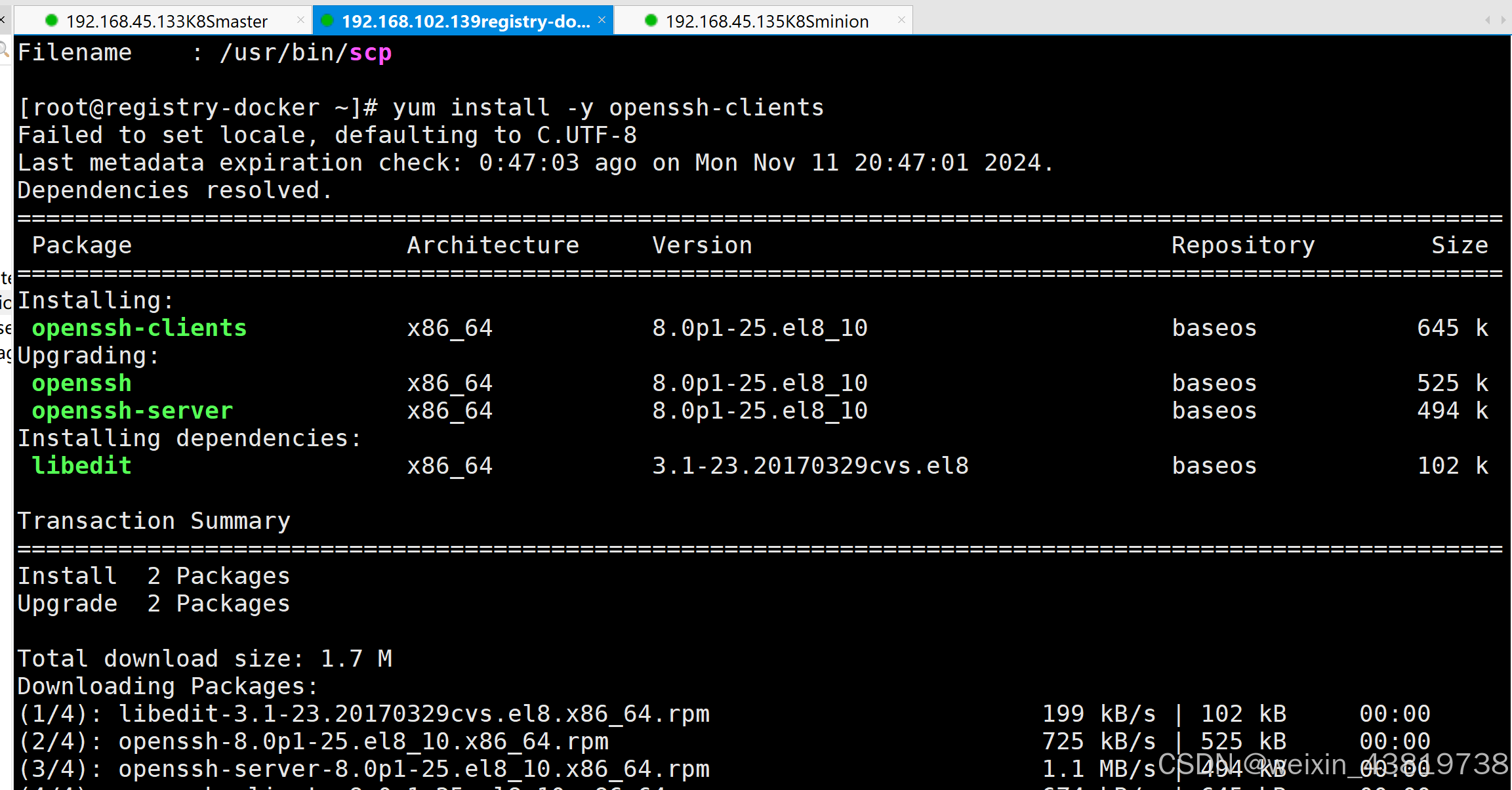Click 'Upgrade 2 Packages' line
This screenshot has height=790, width=1512.
153,604
